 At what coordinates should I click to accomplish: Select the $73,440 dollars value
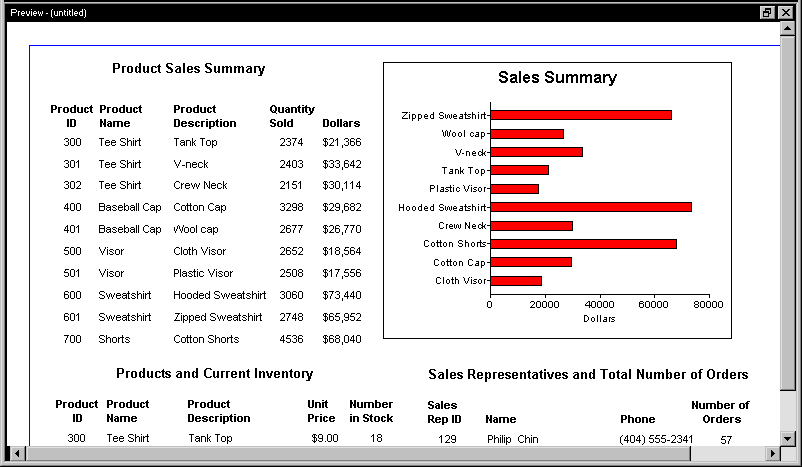[342, 295]
